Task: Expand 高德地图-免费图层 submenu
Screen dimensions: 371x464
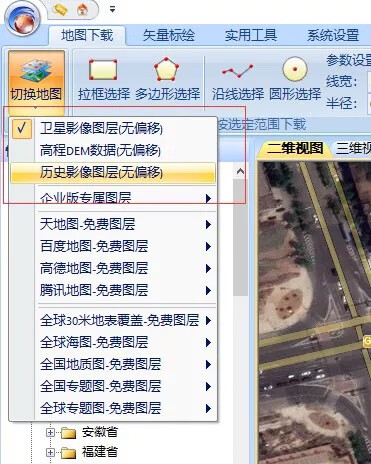Action: click(113, 268)
